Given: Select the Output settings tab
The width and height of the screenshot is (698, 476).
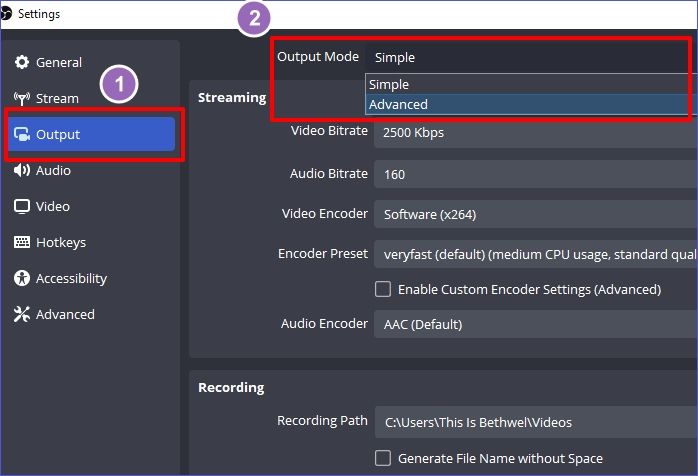Looking at the screenshot, I should pyautogui.click(x=91, y=134).
